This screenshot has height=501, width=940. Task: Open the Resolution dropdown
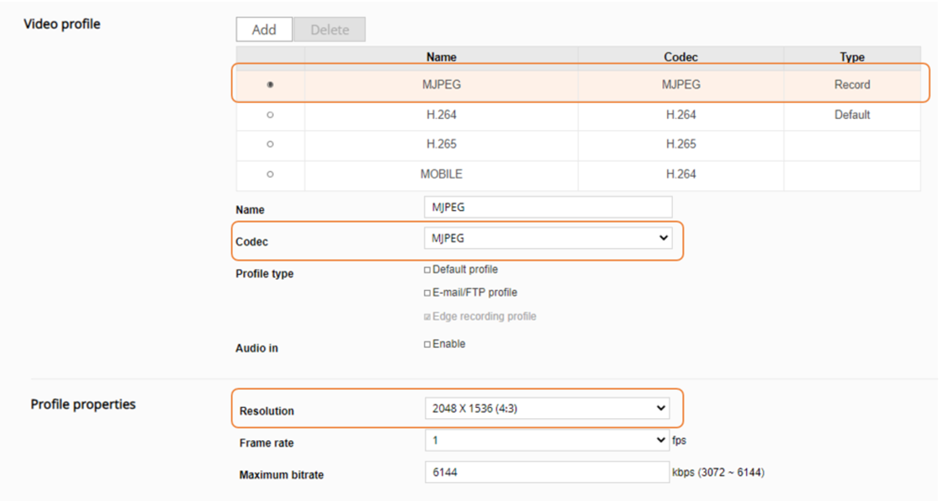coord(548,409)
